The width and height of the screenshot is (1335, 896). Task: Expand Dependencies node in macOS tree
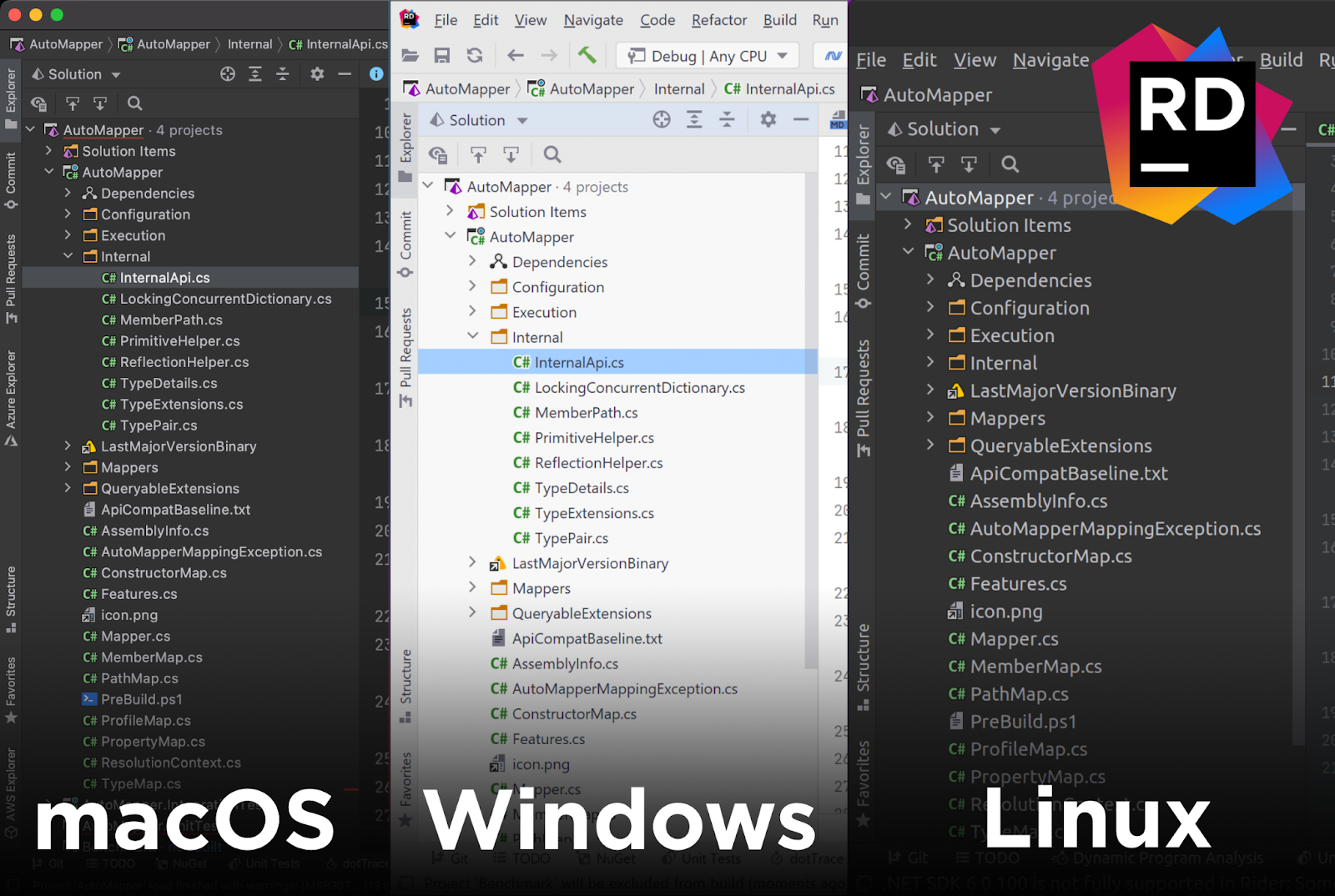tap(68, 193)
